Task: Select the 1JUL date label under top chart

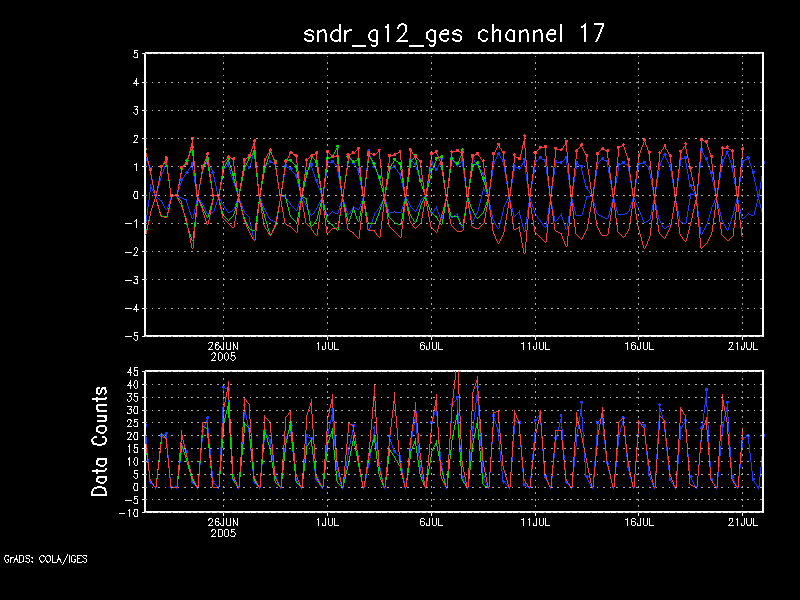Action: click(326, 345)
